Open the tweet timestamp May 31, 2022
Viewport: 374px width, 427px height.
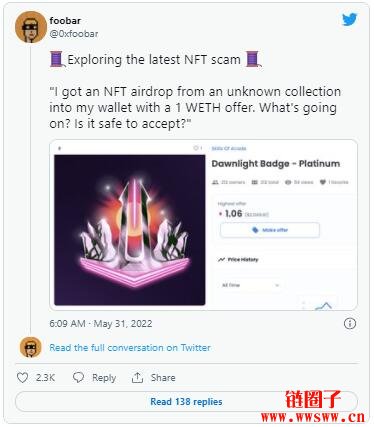(x=101, y=324)
